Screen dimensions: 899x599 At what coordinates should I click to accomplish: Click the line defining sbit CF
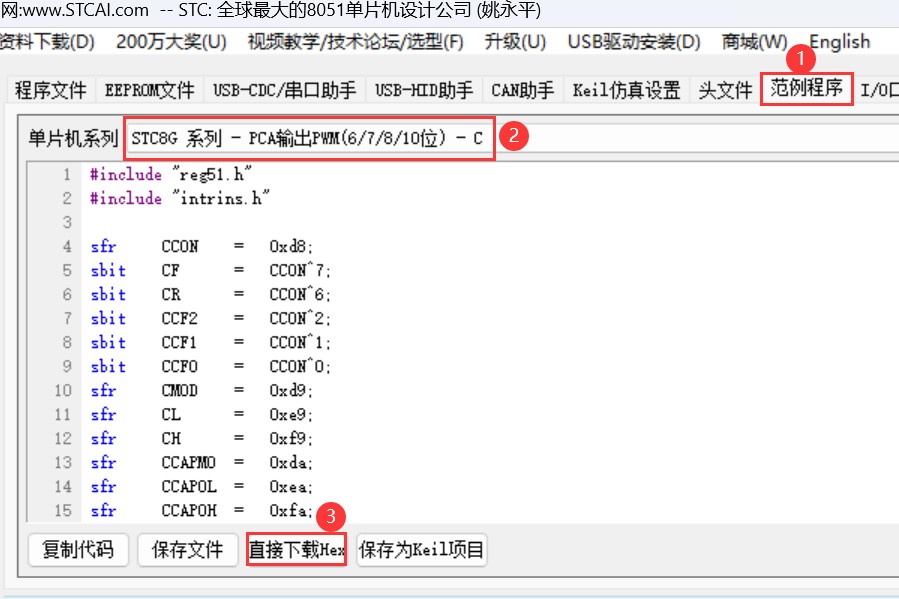tap(210, 270)
